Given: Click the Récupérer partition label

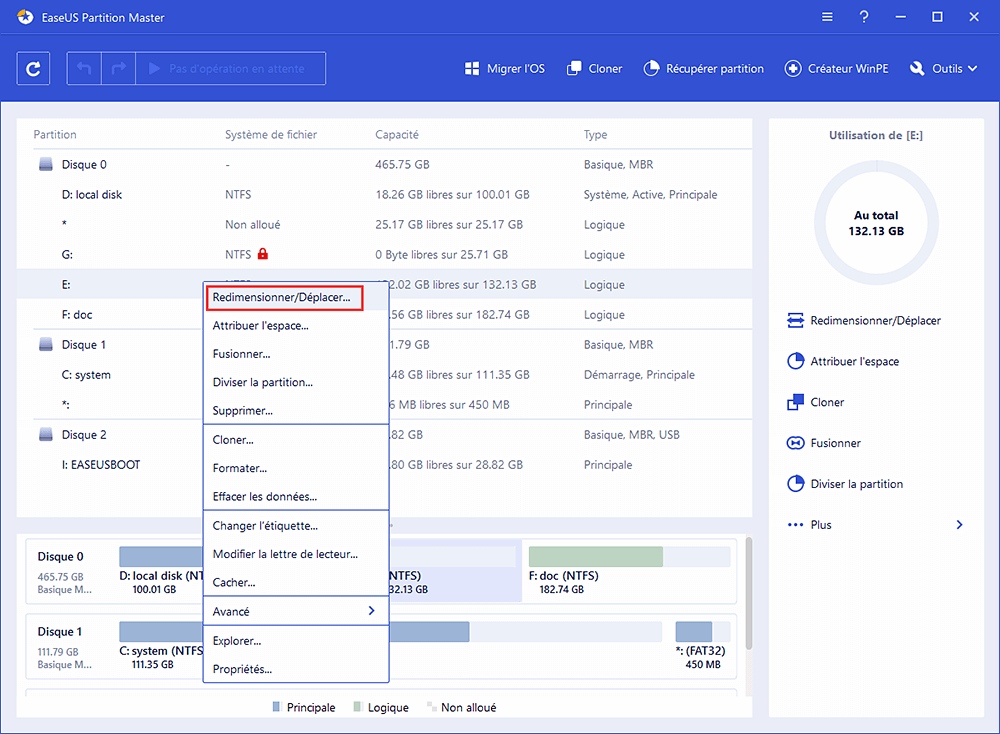Looking at the screenshot, I should pos(715,68).
